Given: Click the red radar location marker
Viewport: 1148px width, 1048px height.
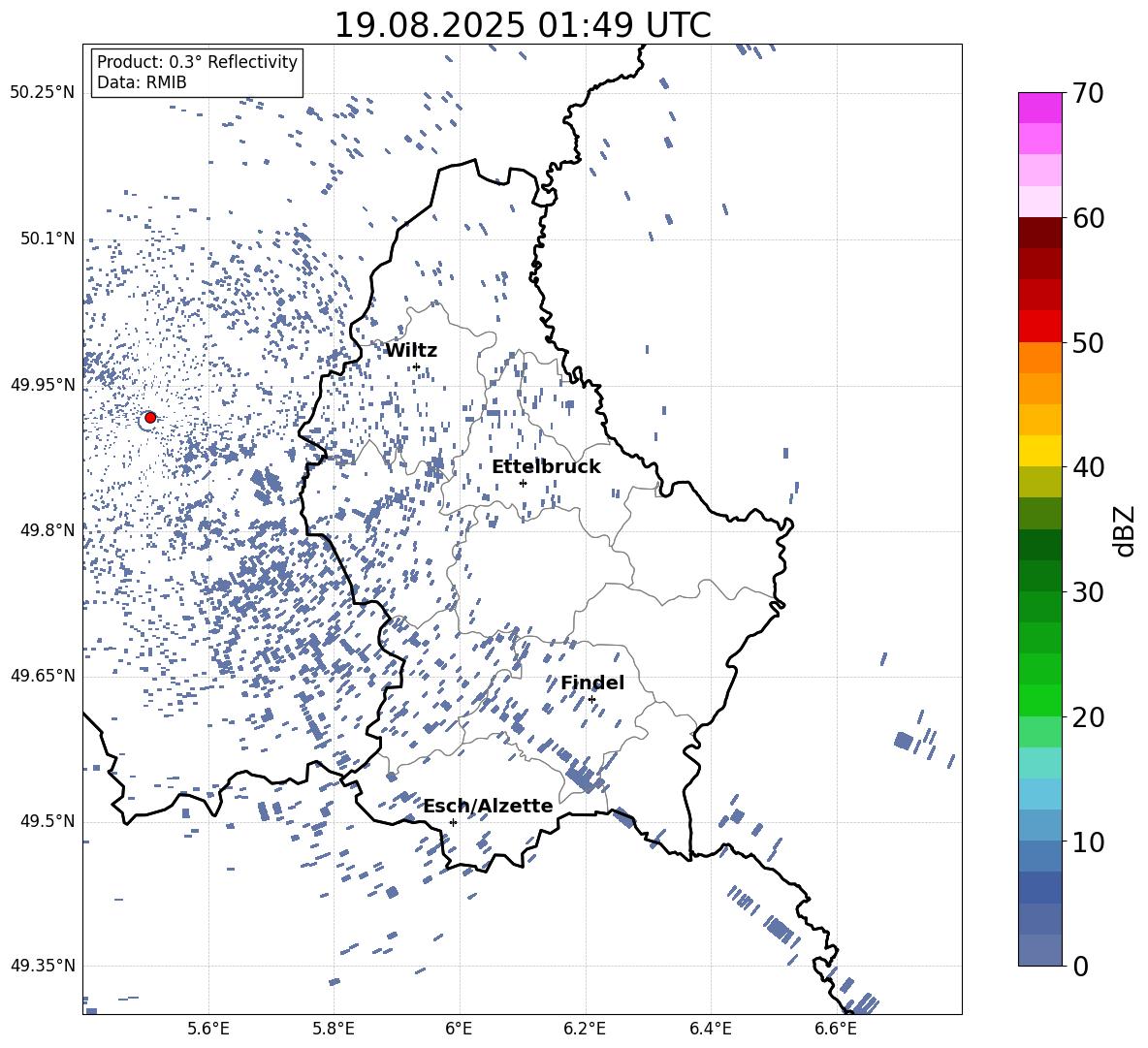Looking at the screenshot, I should point(150,417).
